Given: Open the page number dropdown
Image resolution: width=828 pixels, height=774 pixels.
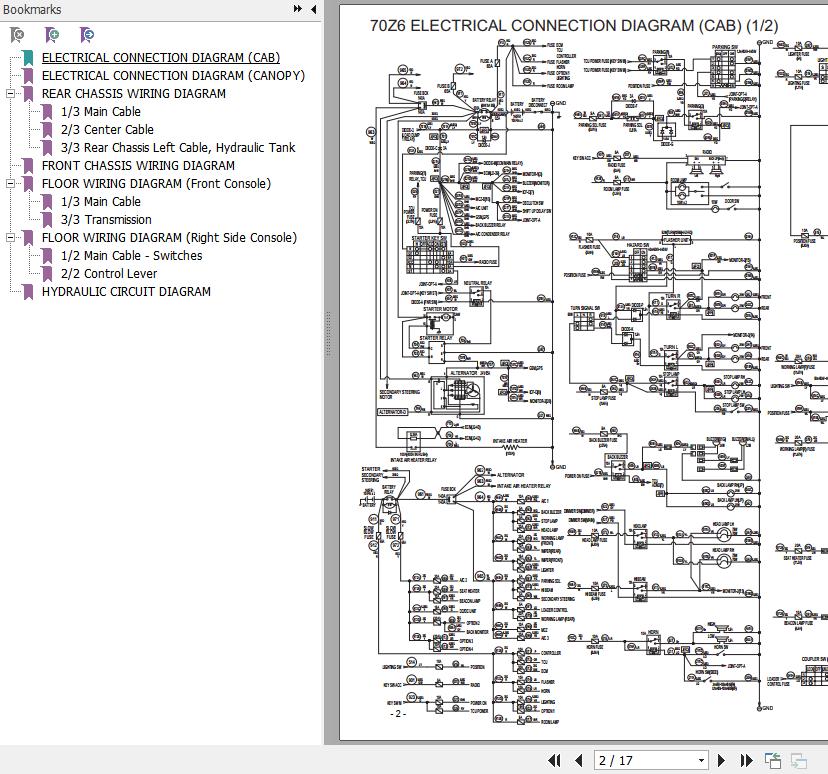Looking at the screenshot, I should click(701, 761).
